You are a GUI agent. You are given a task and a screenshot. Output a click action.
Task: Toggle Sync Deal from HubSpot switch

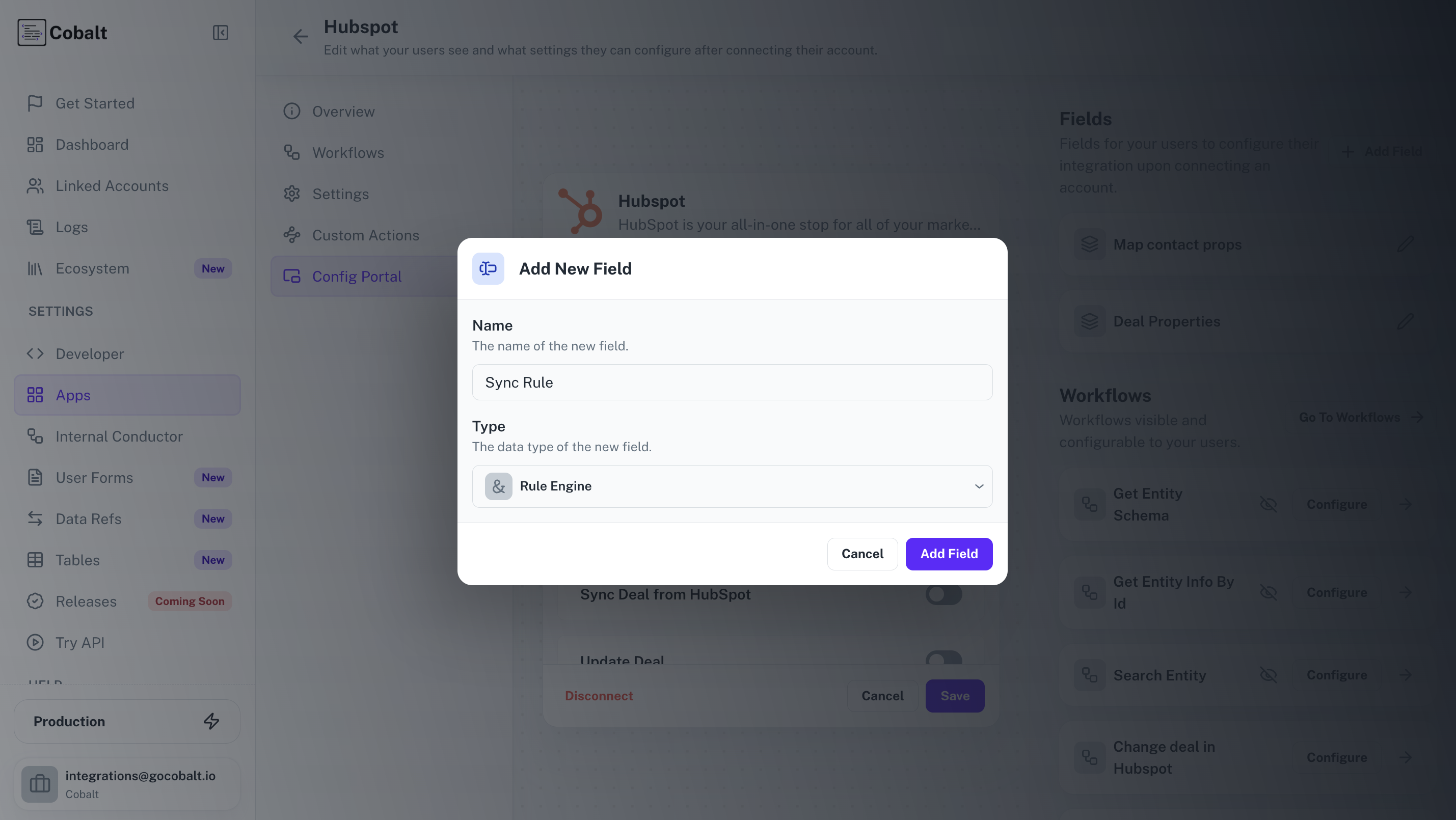[944, 594]
